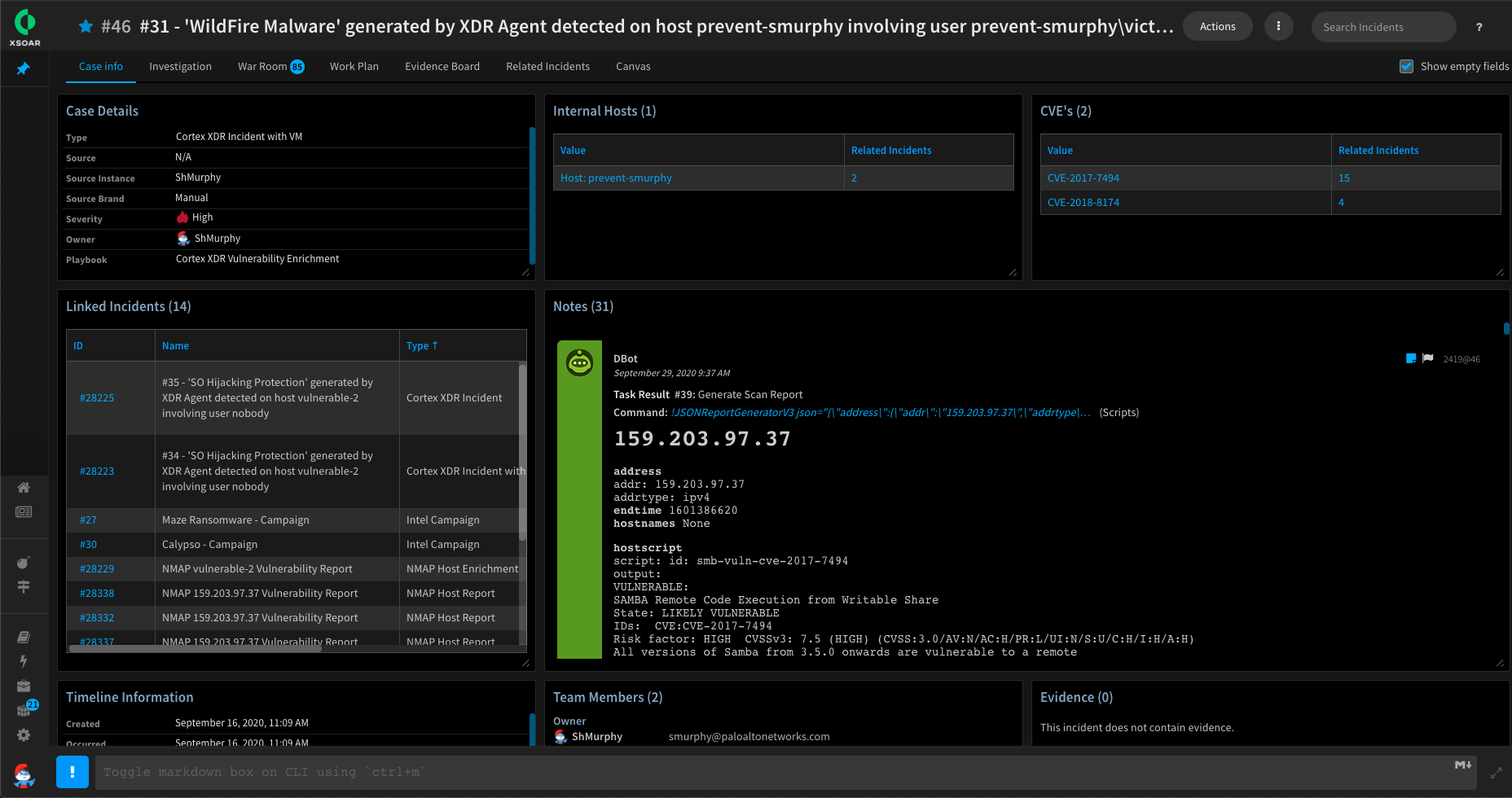Click the XSOAR logo
Screen dimensions: 1512x798
[x=24, y=27]
